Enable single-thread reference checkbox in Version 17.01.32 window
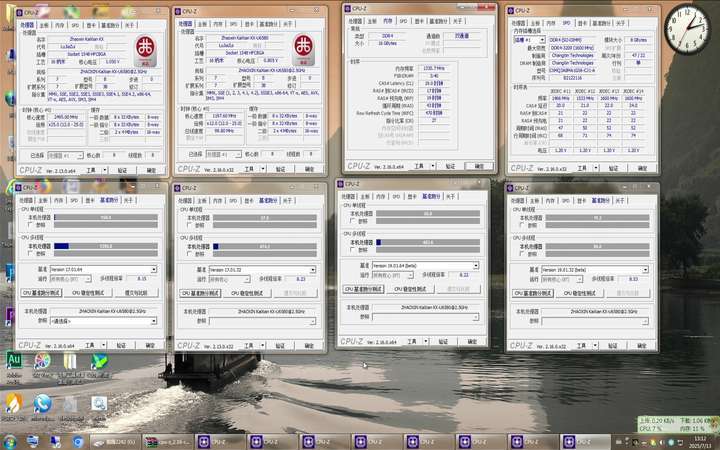The image size is (720, 450). point(189,225)
